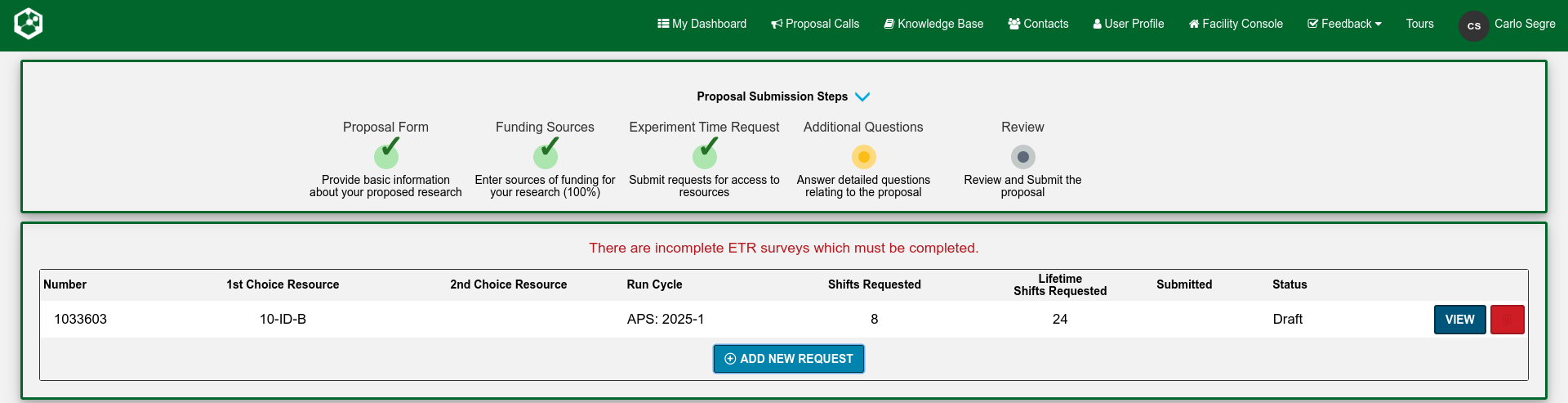Select the Review gray step circle
Viewport: 1568px width, 403px height.
[1022, 157]
